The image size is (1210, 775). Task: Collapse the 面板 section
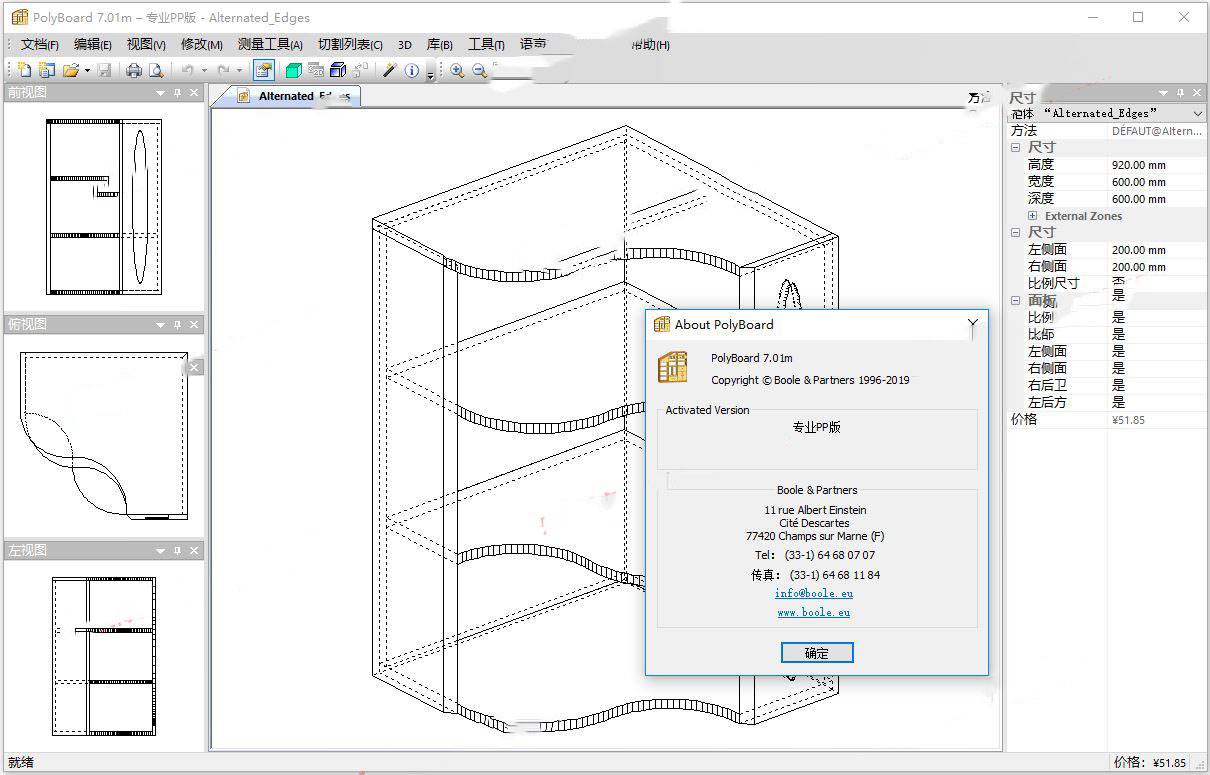coord(1016,300)
